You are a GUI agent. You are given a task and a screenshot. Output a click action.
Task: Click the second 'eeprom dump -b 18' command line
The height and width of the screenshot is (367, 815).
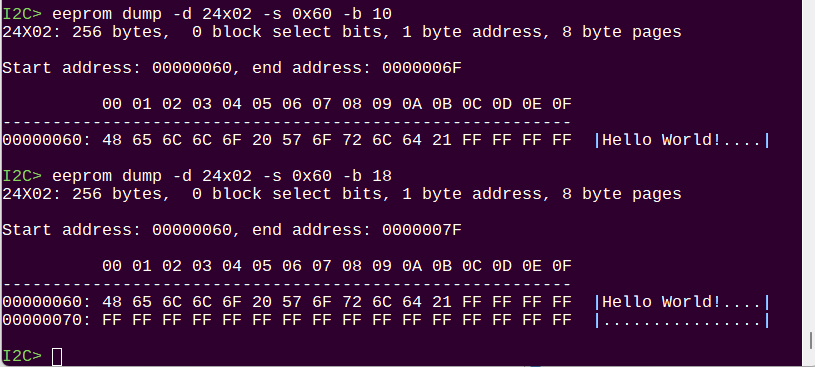pyautogui.click(x=222, y=176)
